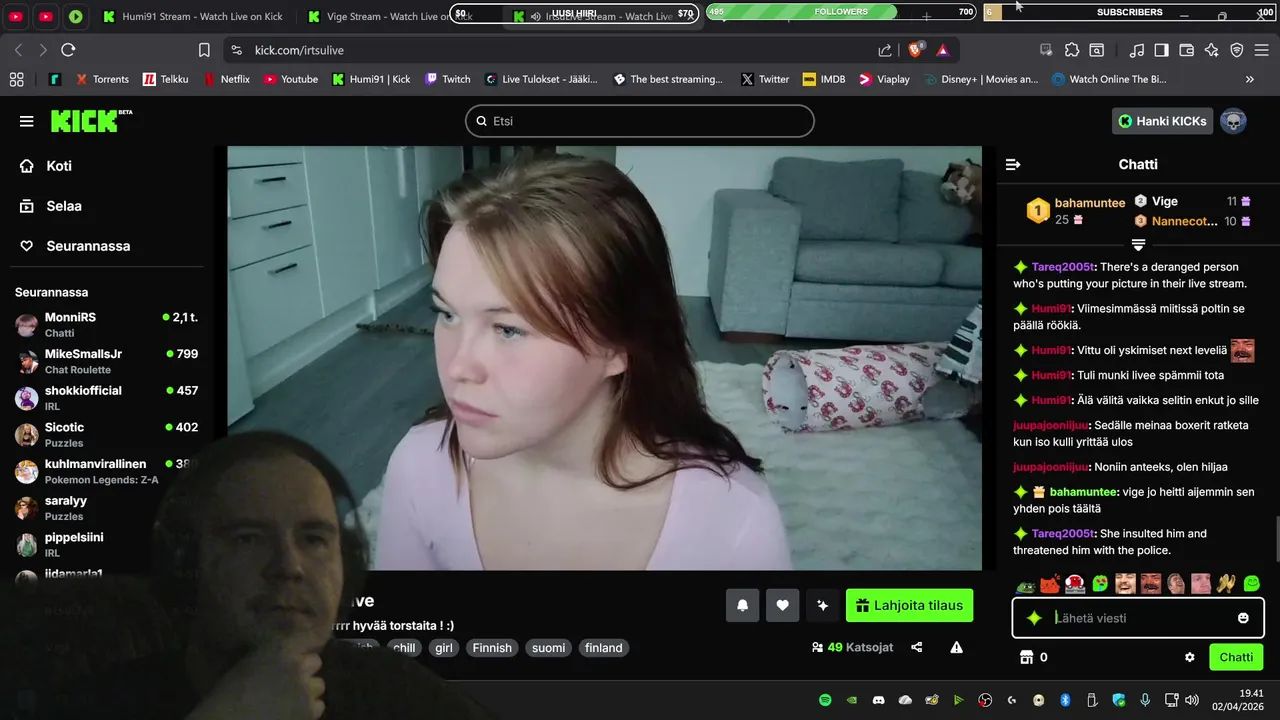Open the volume speaker tray icon

1191,700
